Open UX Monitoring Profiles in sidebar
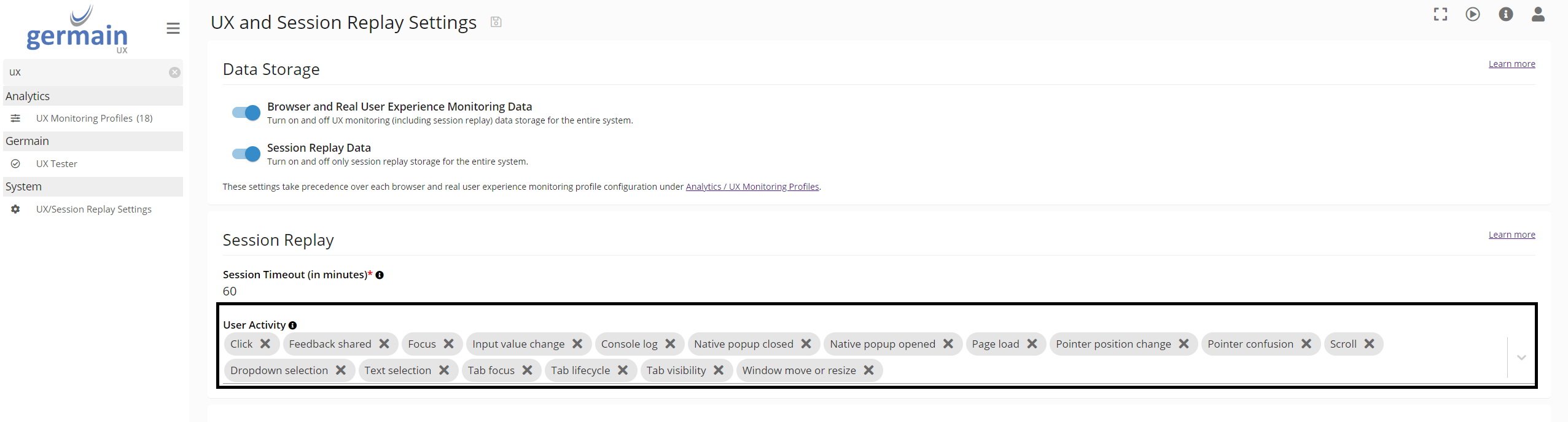This screenshot has width=1568, height=422. 94,119
